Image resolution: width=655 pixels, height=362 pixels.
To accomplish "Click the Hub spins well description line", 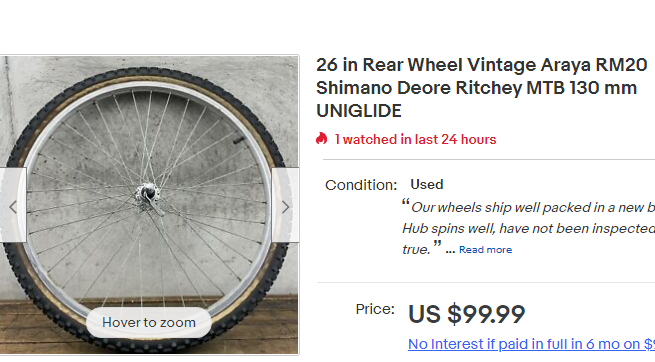I will 528,228.
